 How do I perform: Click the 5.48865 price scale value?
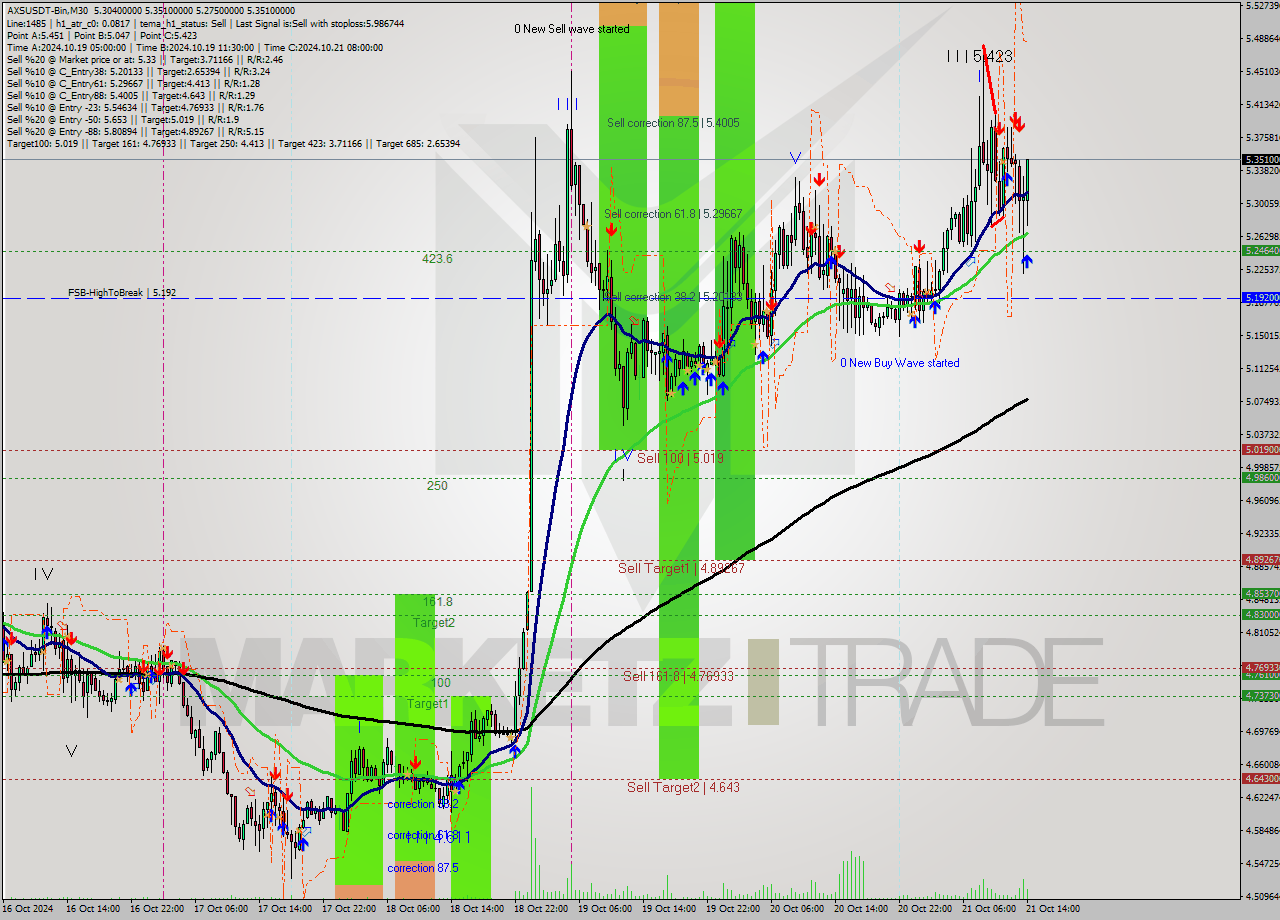tap(1262, 39)
